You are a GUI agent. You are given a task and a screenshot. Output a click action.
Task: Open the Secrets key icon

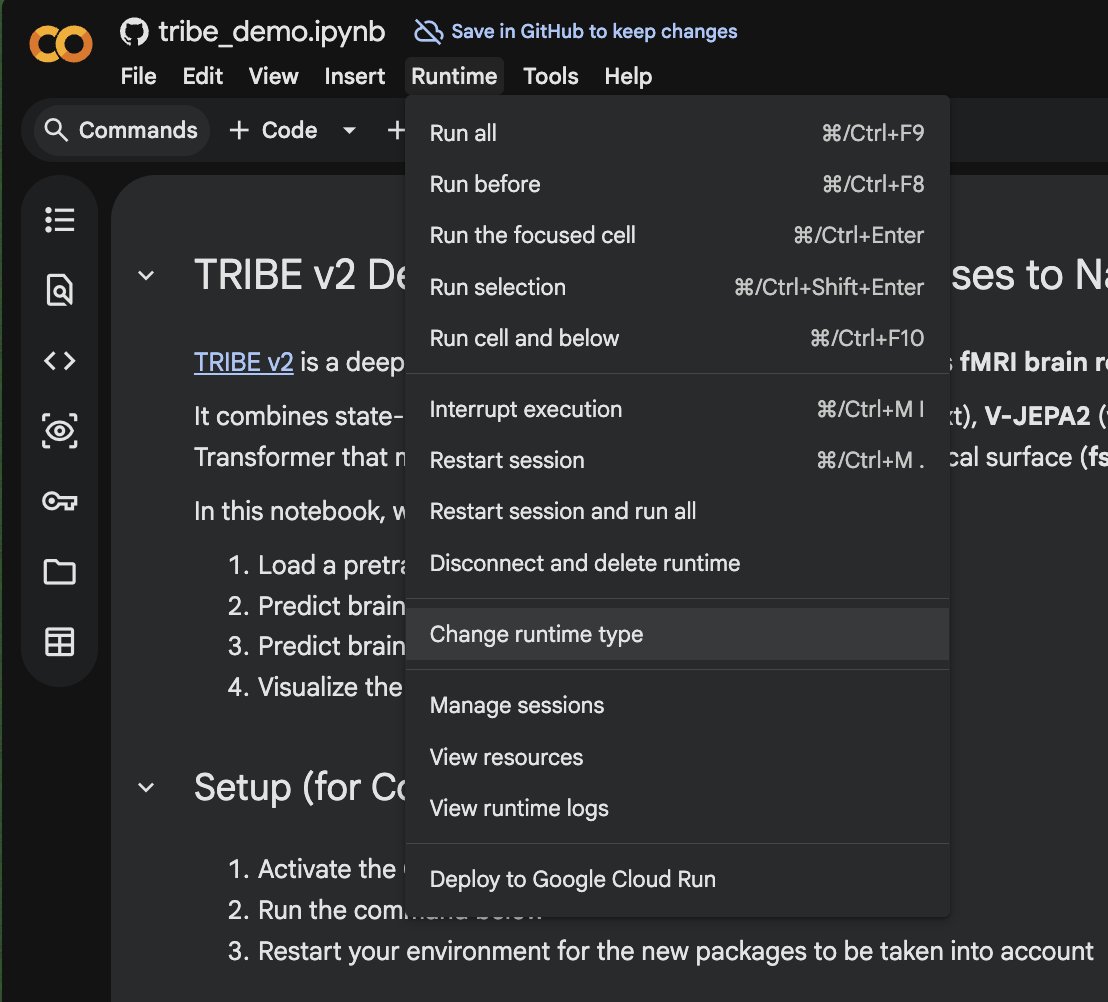pyautogui.click(x=60, y=501)
